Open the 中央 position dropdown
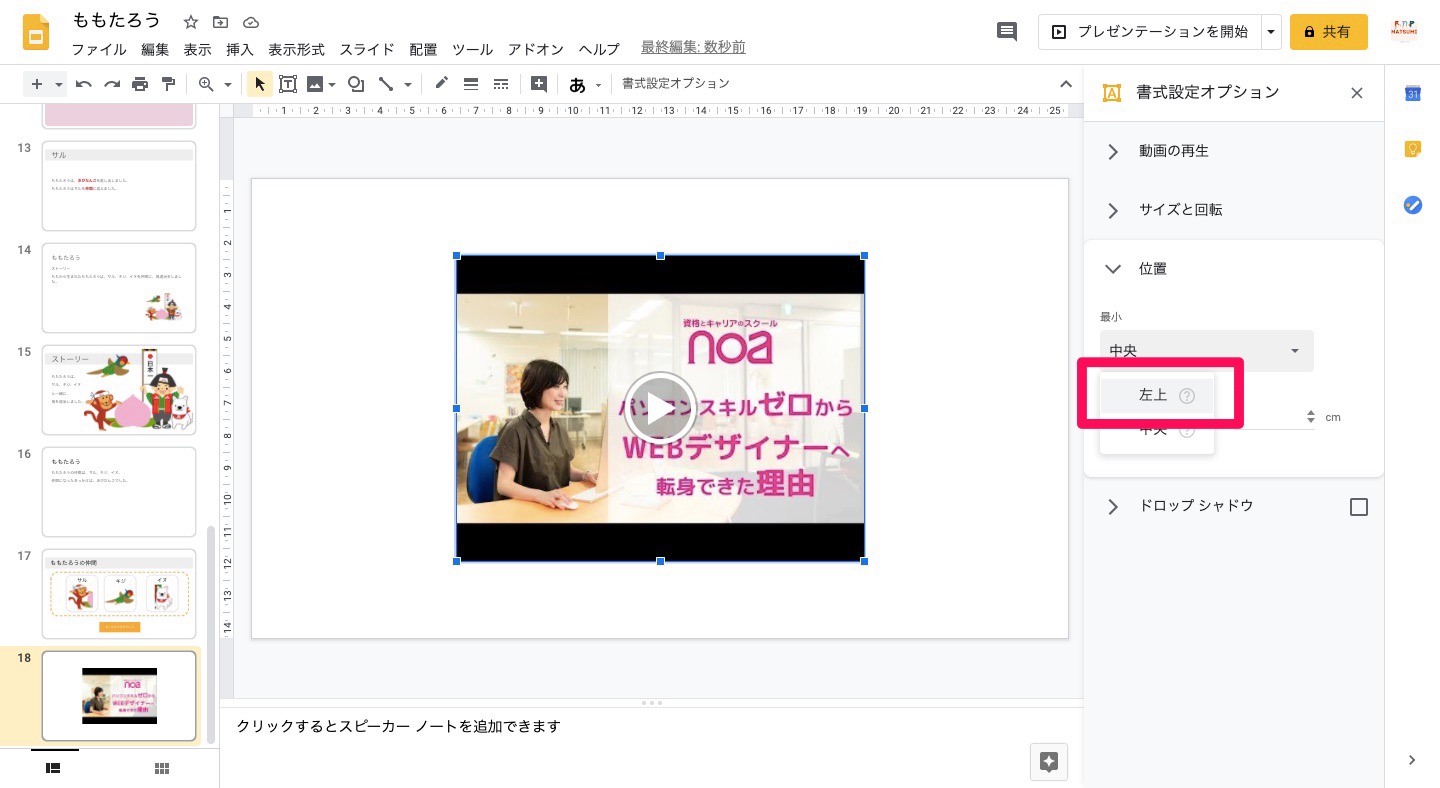1440x788 pixels. (x=1207, y=351)
